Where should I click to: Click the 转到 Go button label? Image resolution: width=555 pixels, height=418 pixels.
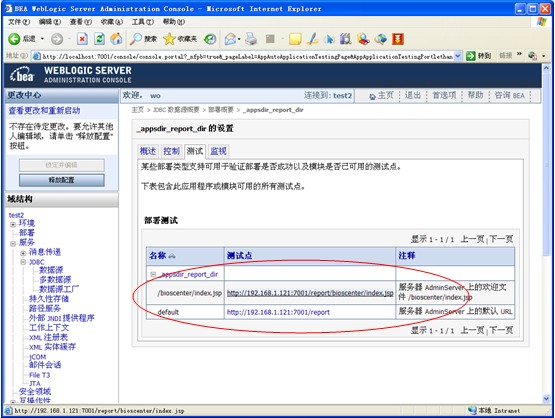pyautogui.click(x=484, y=56)
